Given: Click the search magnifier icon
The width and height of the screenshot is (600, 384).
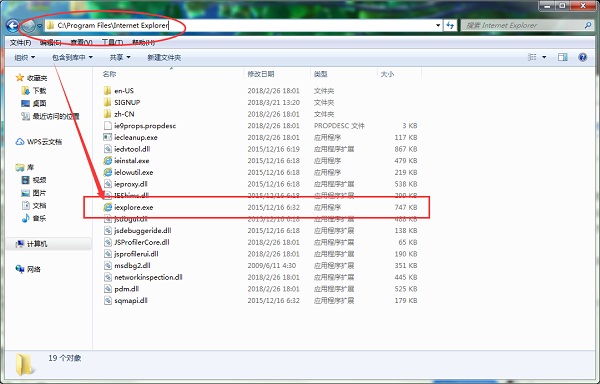Looking at the screenshot, I should [587, 25].
